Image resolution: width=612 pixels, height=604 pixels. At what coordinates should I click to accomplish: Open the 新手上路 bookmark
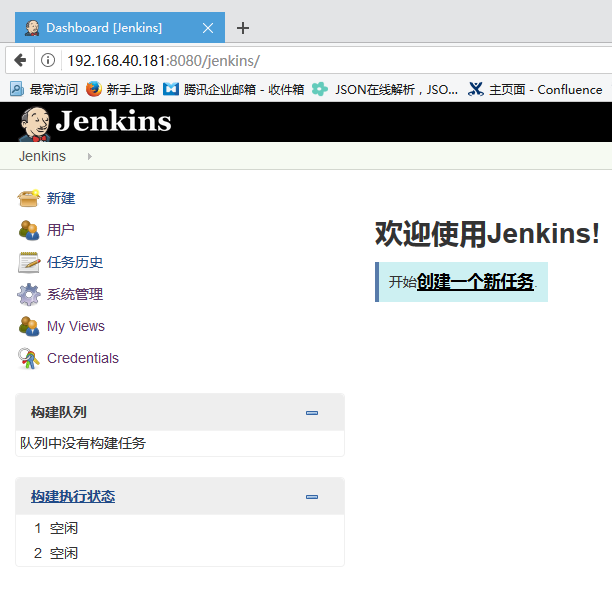120,89
